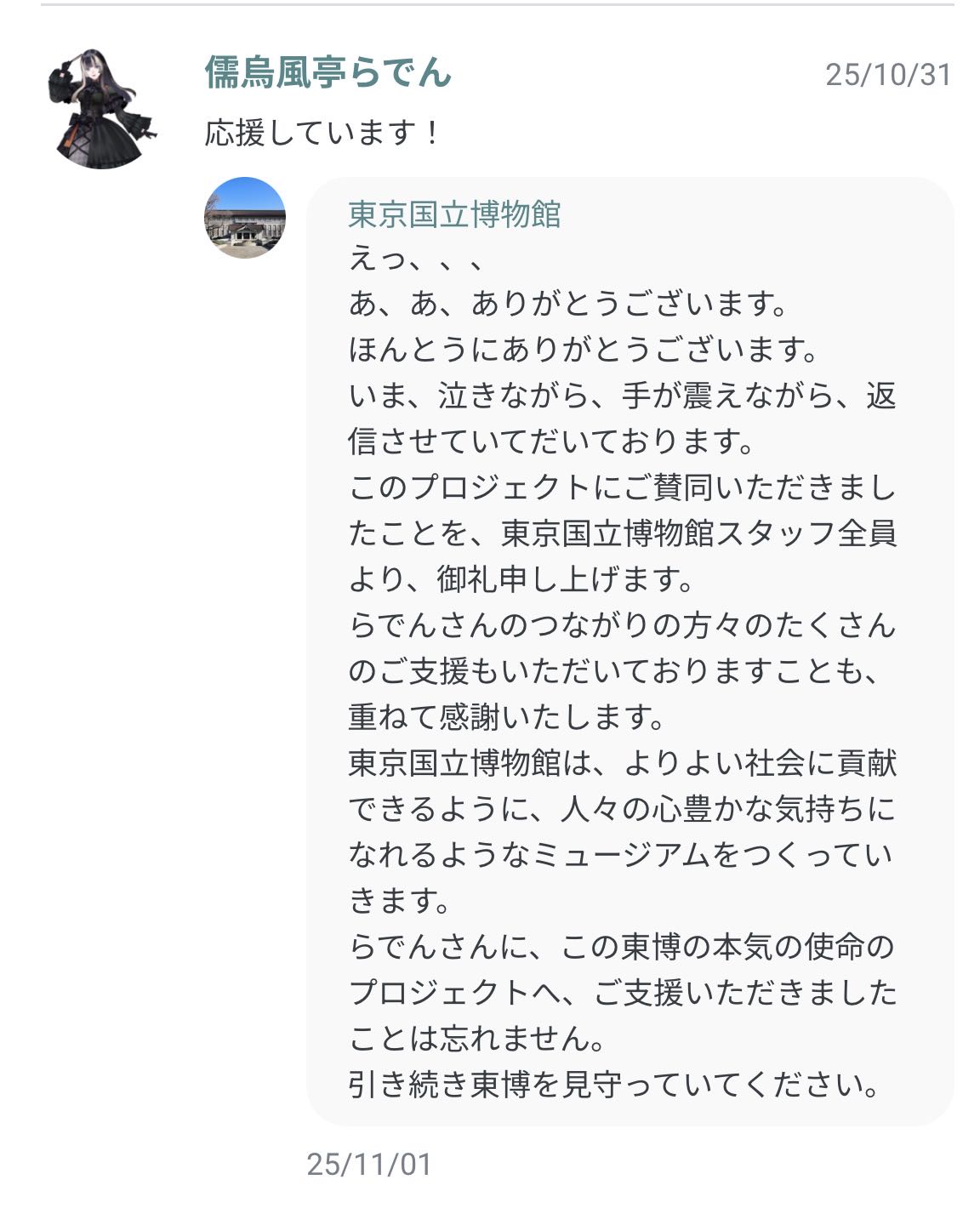Click the line starting らでんさんに、この東博
Image resolution: width=980 pixels, height=1208 pixels.
tap(622, 946)
